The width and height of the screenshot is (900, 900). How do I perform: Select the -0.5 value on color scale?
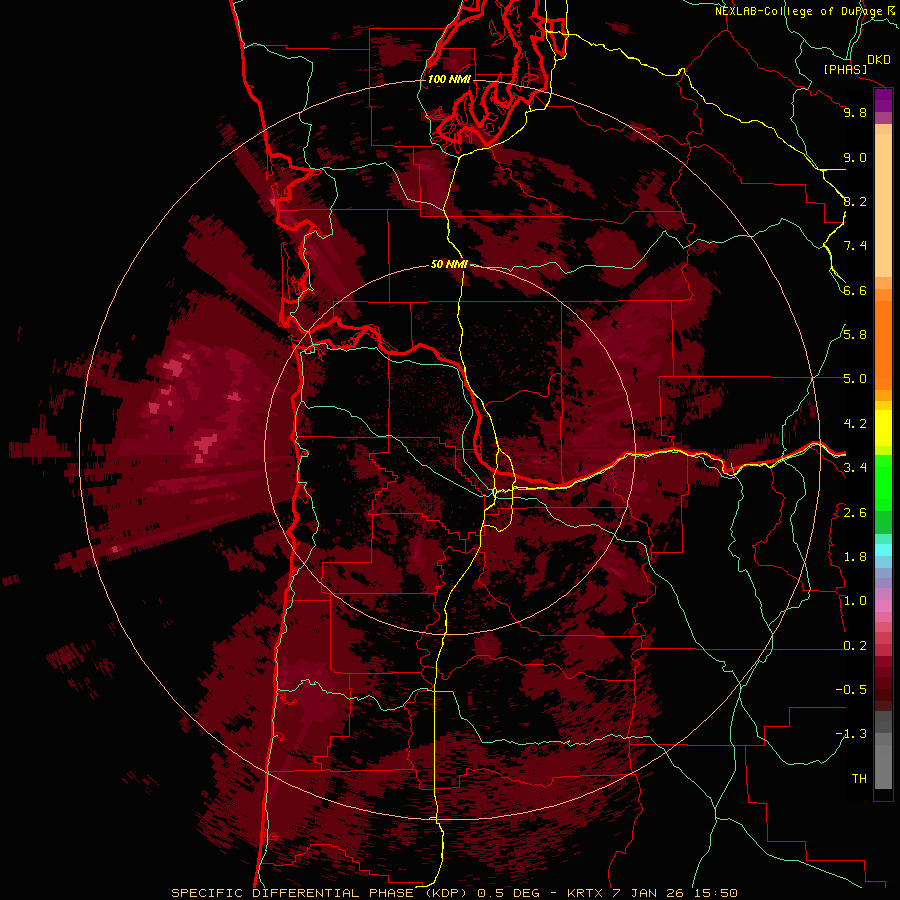[851, 690]
